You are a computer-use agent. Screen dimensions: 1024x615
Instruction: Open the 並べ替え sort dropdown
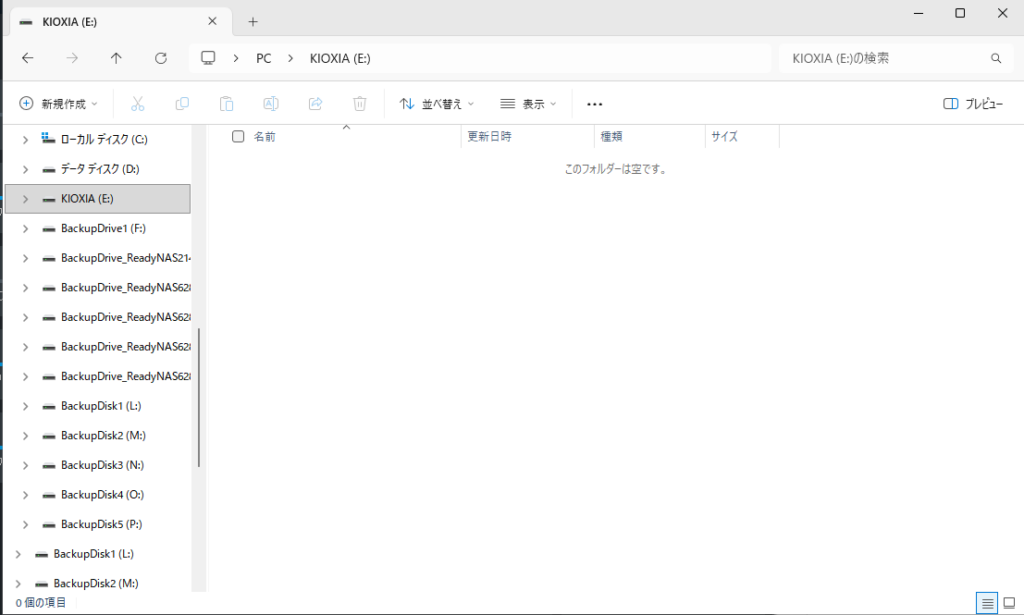coord(437,104)
